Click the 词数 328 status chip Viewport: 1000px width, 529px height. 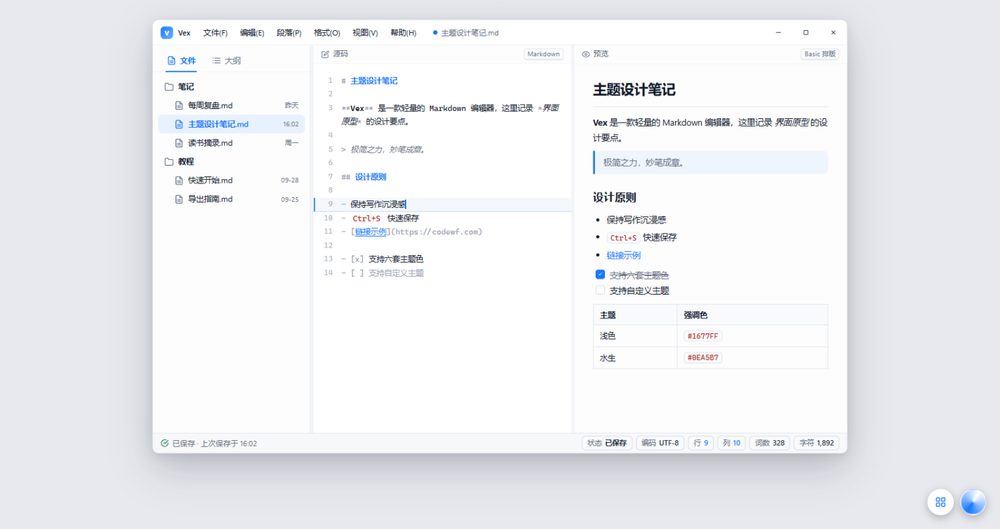point(770,443)
